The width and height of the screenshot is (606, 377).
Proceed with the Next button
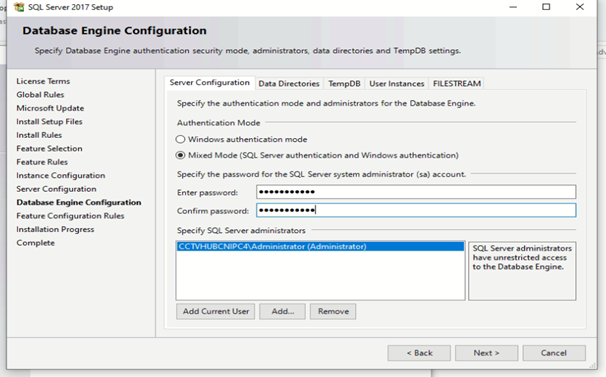click(487, 353)
